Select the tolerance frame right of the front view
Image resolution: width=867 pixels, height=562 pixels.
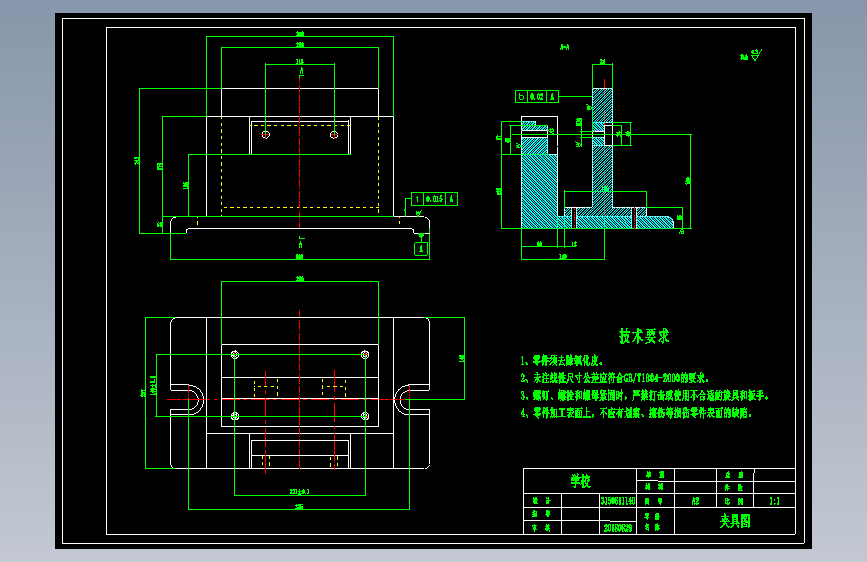coord(435,199)
